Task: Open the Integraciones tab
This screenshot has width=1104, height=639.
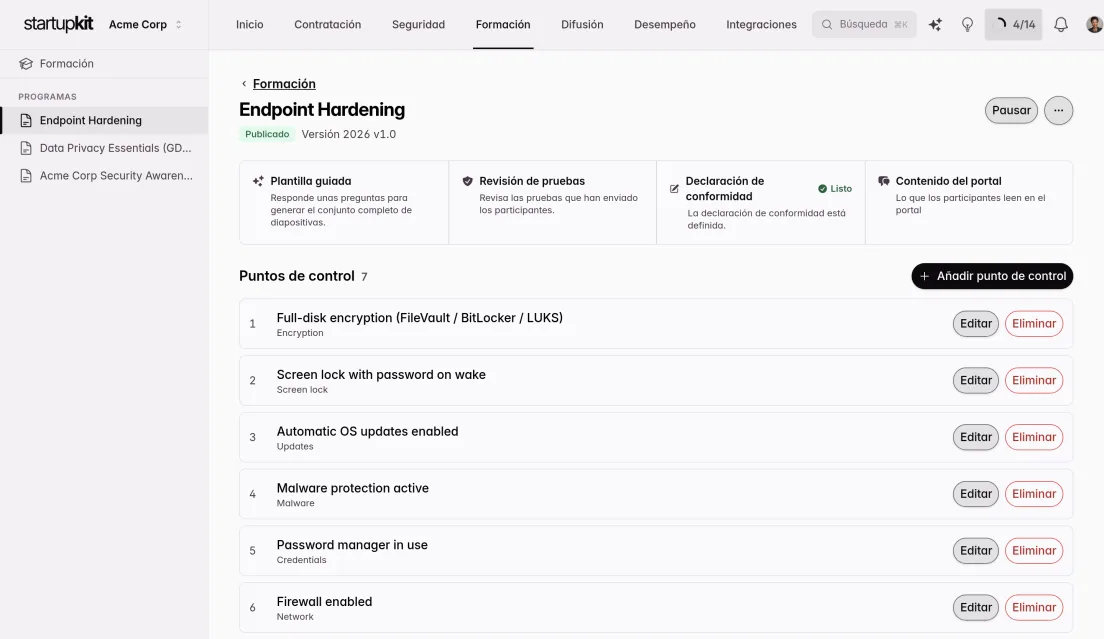Action: point(761,24)
